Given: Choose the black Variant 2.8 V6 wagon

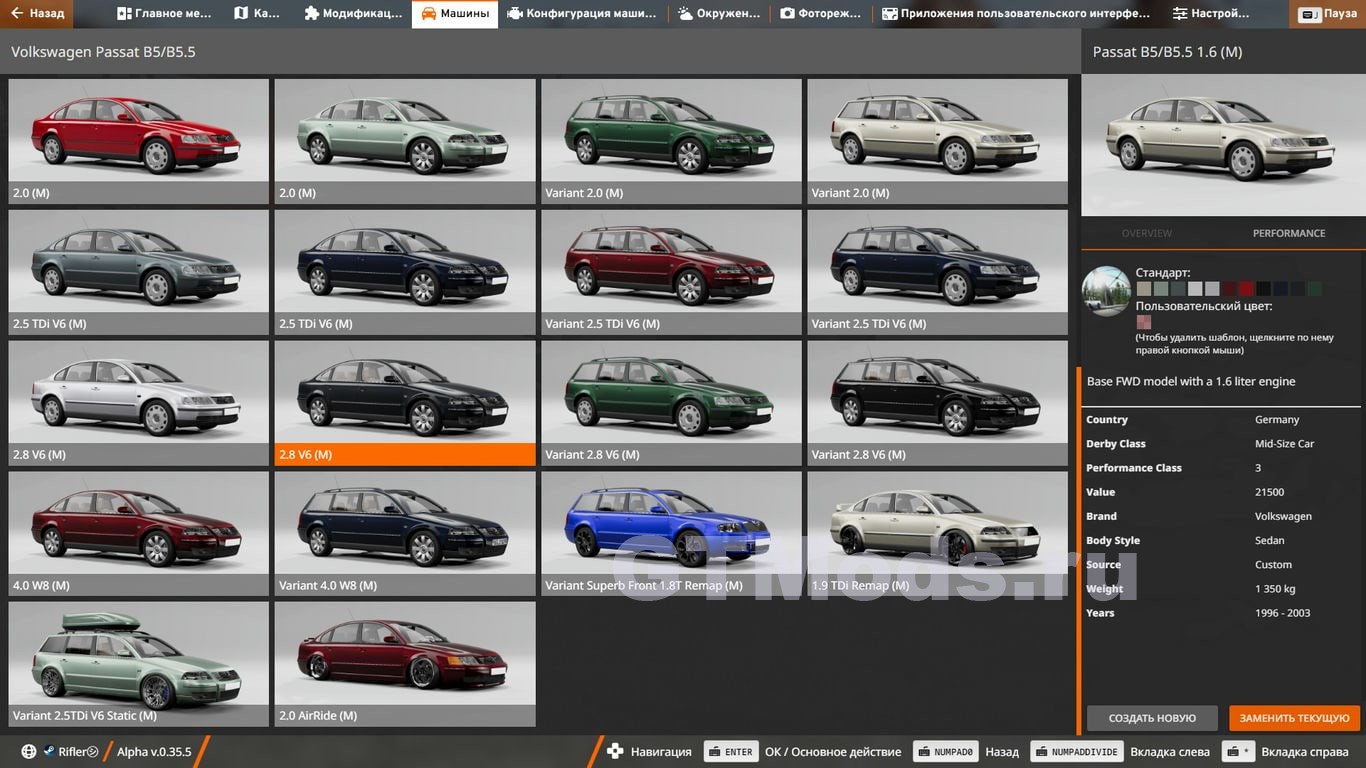Looking at the screenshot, I should pos(938,403).
